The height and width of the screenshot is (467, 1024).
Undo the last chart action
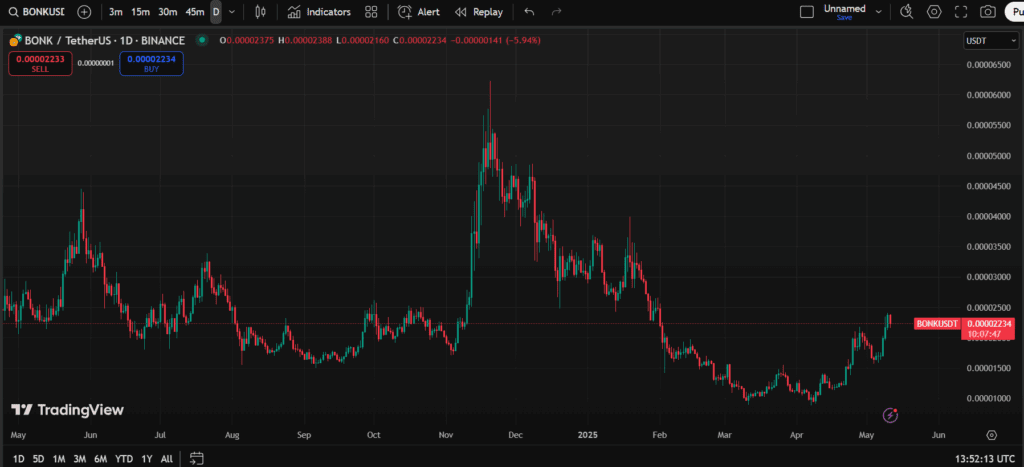[530, 12]
